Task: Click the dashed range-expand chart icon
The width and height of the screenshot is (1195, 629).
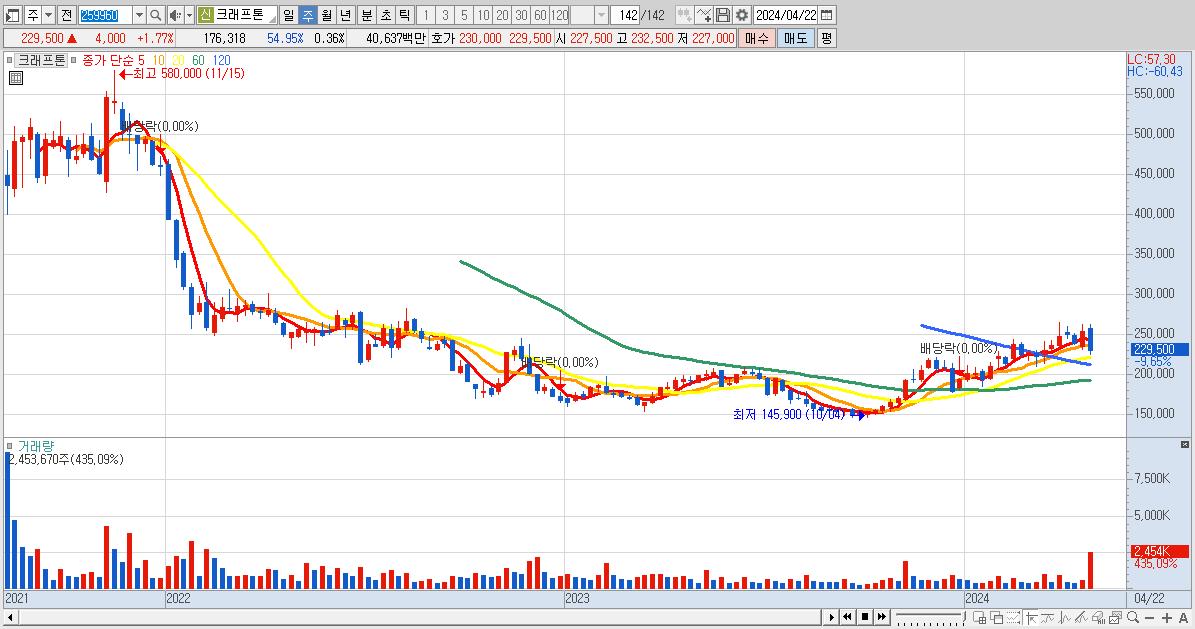Action: tap(1014, 618)
